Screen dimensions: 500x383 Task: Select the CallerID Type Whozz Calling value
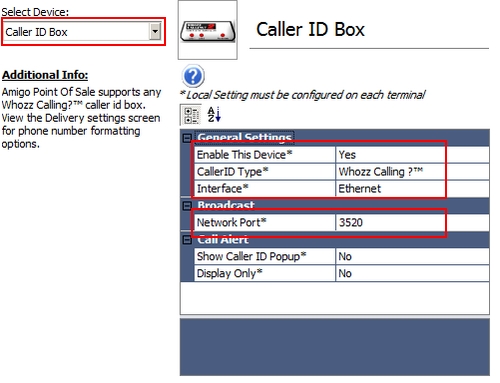point(412,172)
